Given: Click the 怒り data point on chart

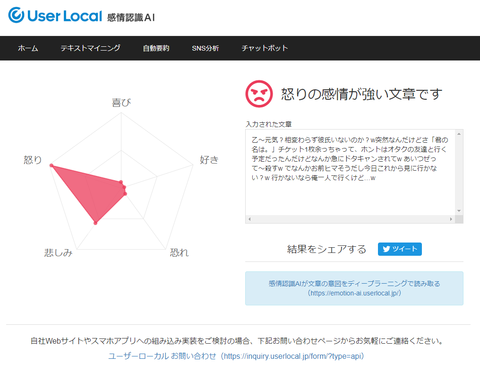Looking at the screenshot, I should pos(51,165).
